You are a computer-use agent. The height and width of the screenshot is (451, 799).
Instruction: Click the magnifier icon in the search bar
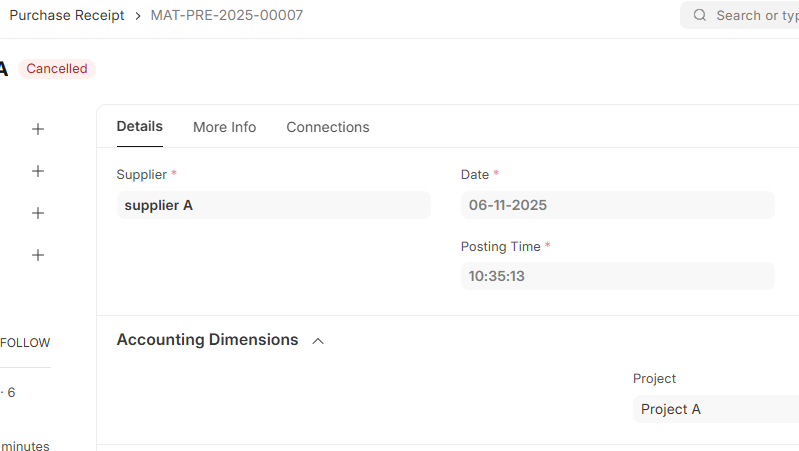tap(700, 15)
